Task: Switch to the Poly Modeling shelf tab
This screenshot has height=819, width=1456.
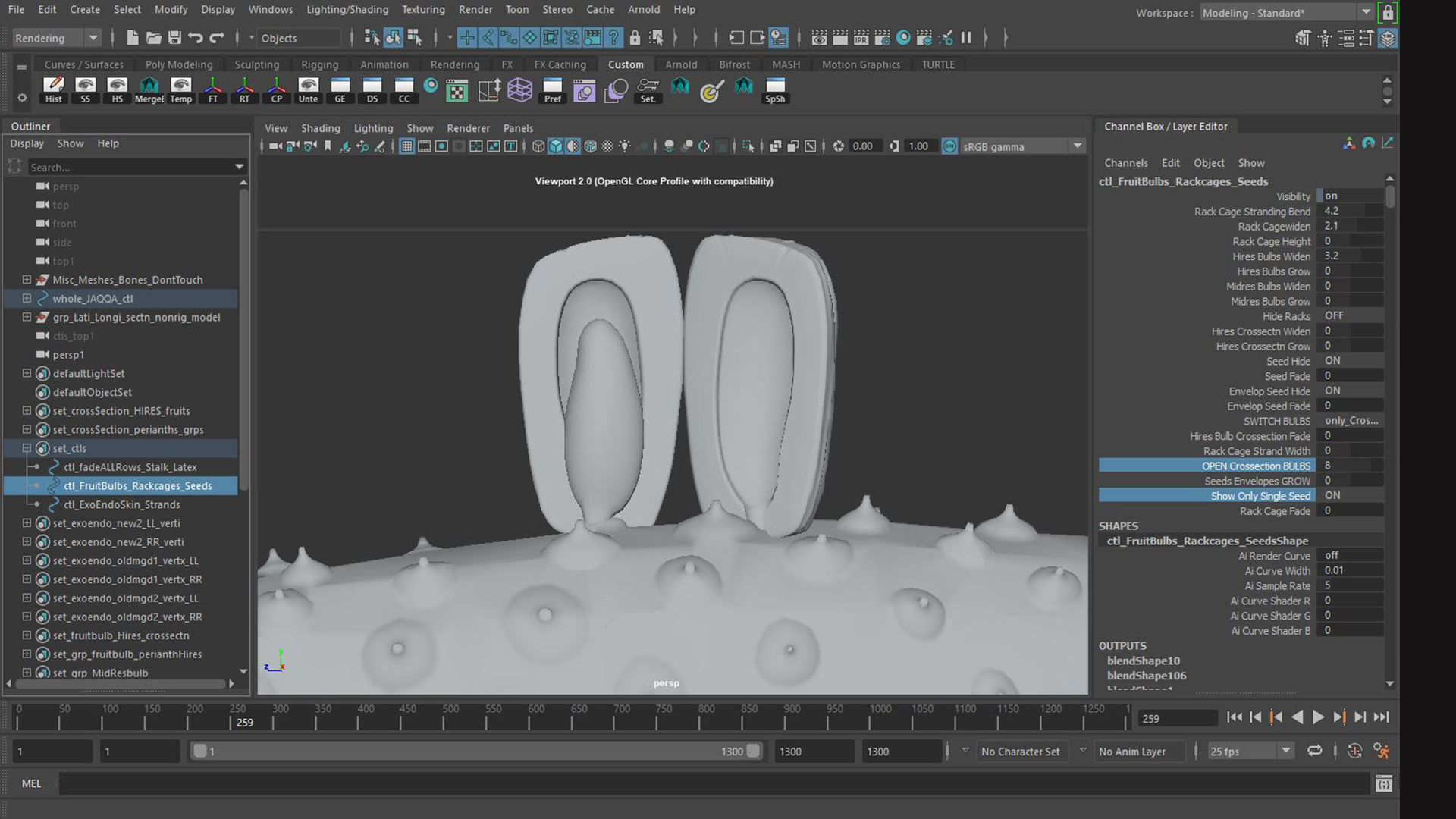Action: click(x=179, y=64)
